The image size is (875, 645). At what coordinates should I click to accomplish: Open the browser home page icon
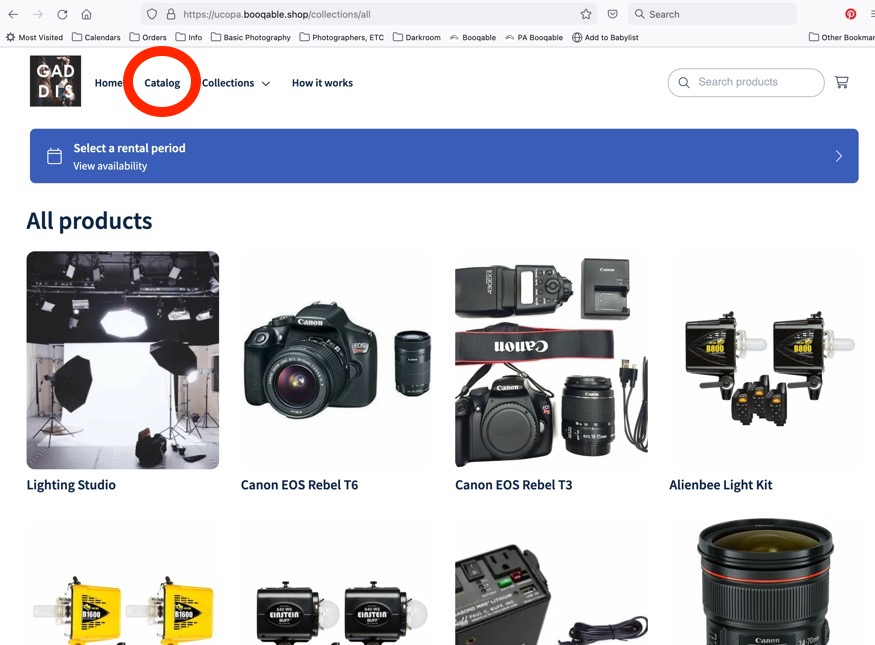point(86,15)
